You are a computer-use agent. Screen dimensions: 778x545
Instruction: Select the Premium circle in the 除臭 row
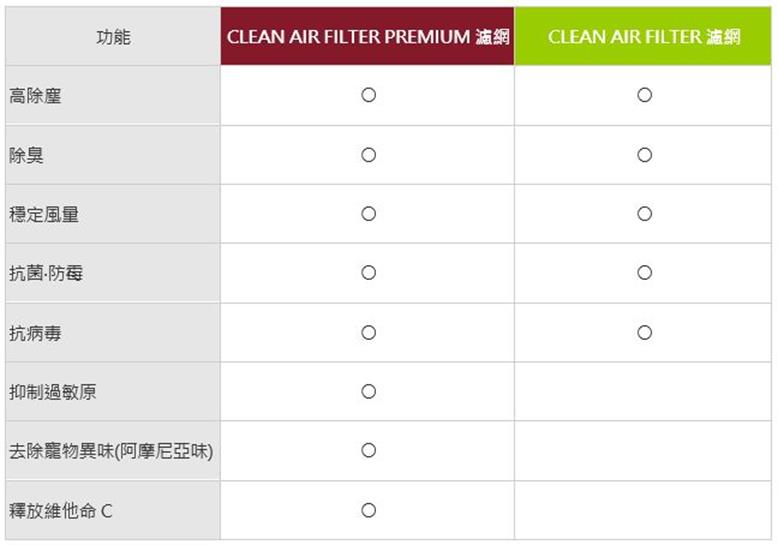(x=368, y=155)
